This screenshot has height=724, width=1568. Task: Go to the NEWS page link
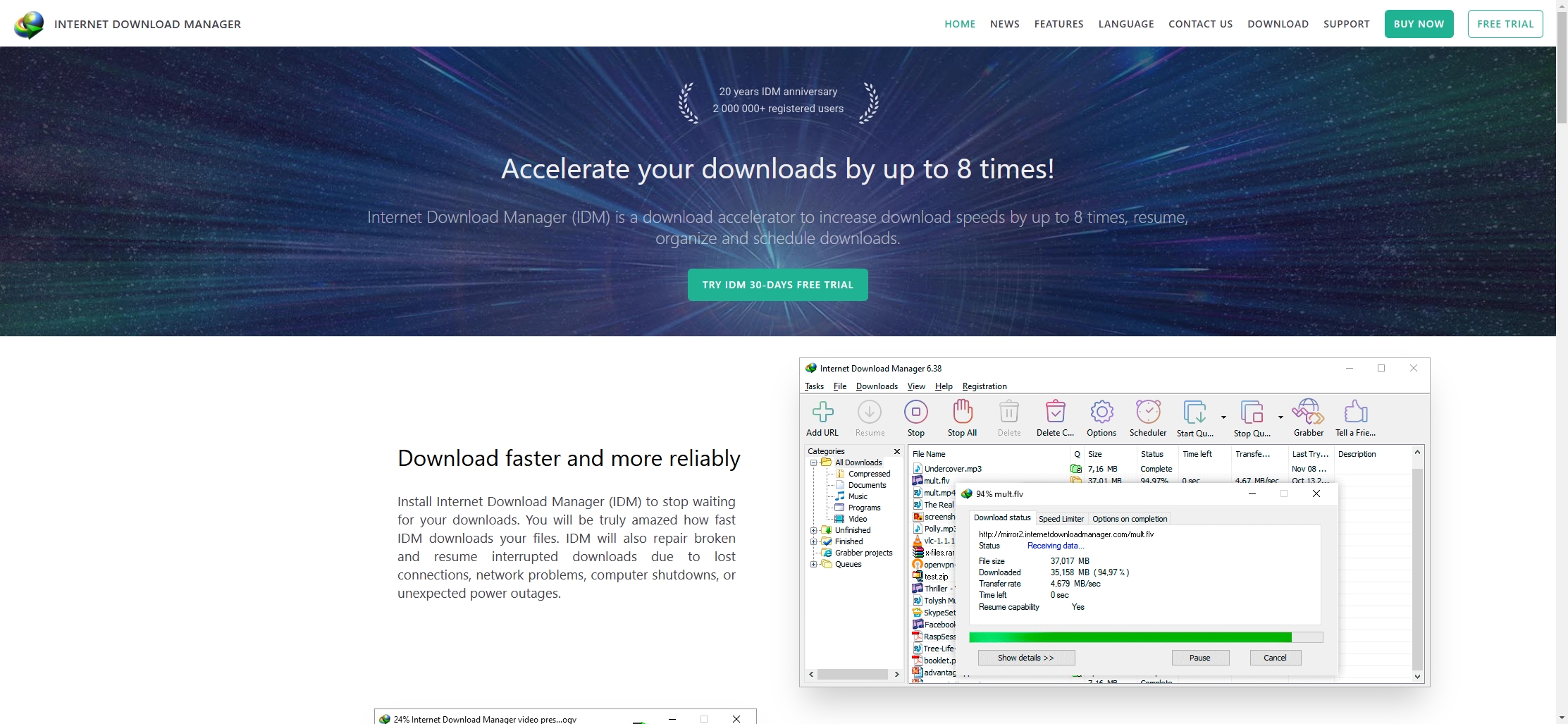point(1004,24)
